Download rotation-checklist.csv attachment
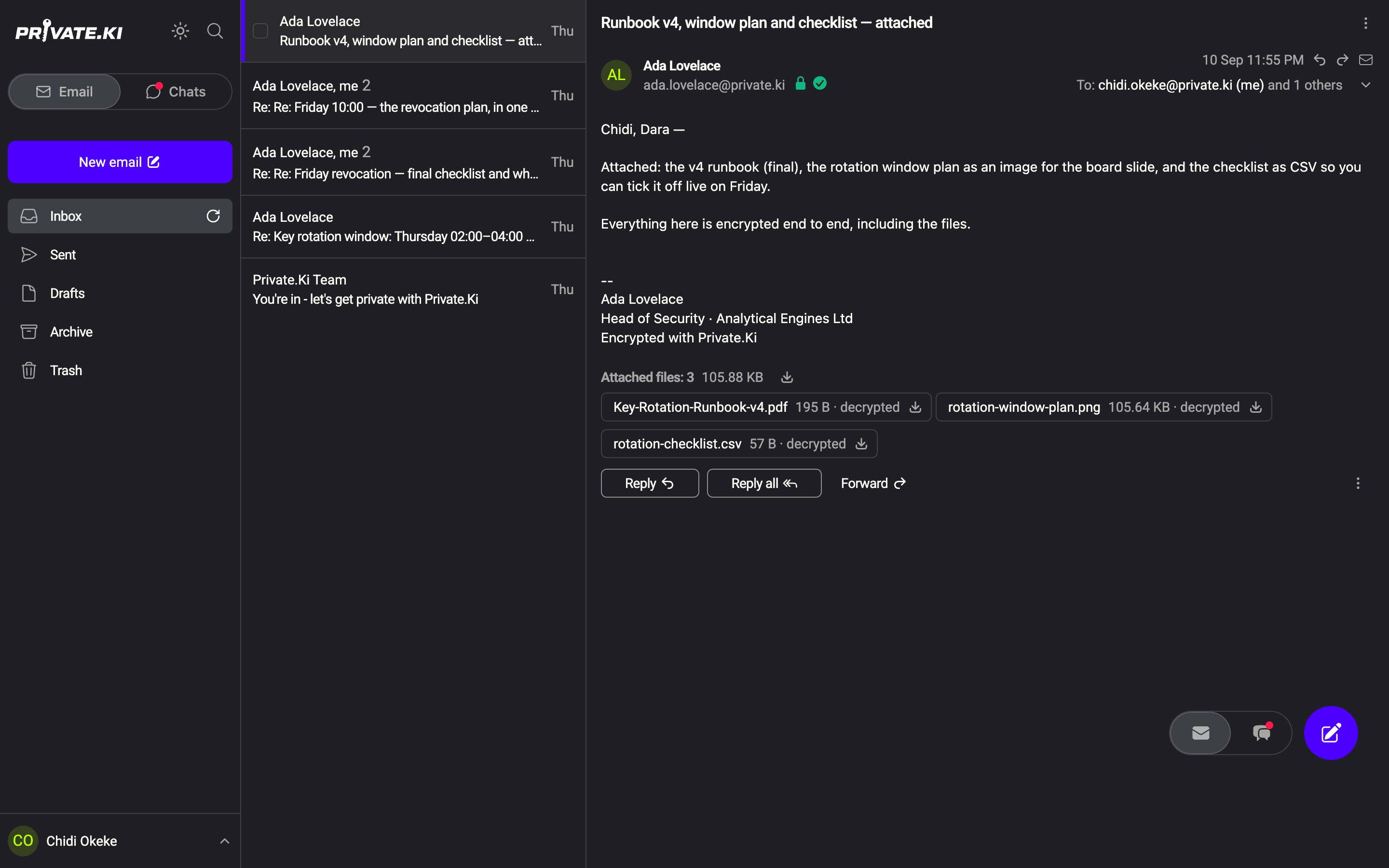 (x=861, y=444)
